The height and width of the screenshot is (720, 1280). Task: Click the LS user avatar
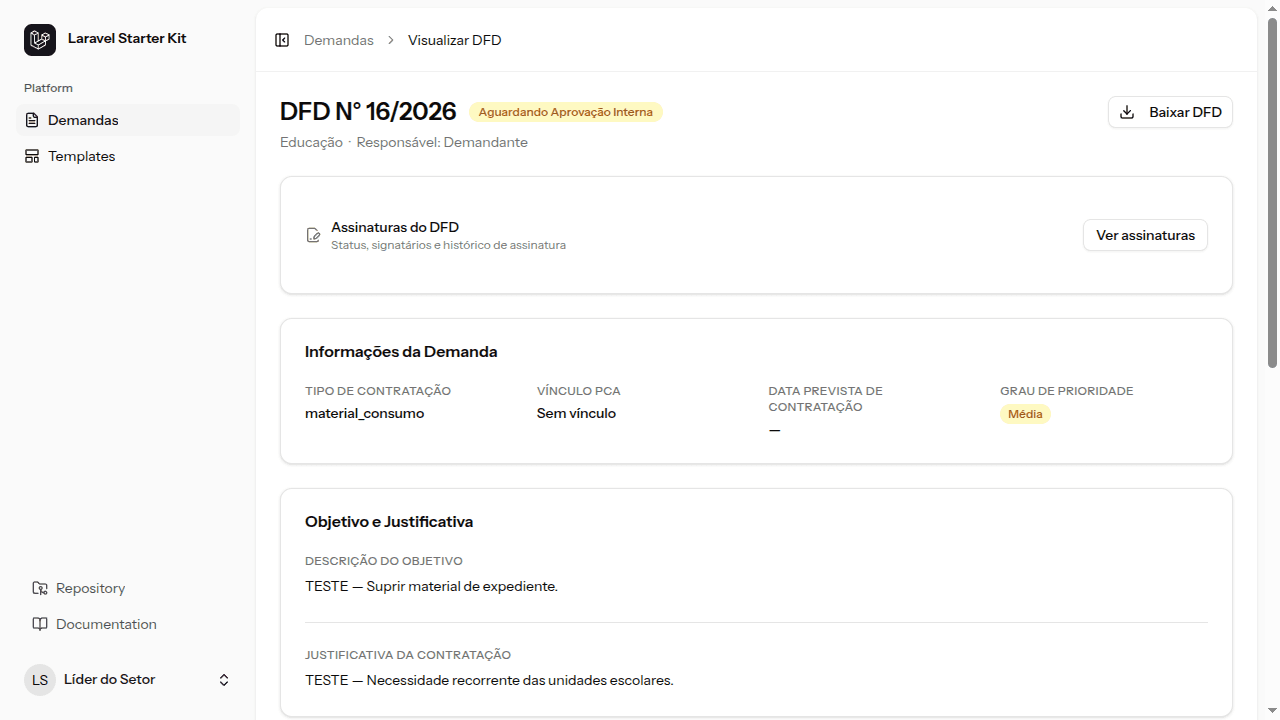tap(40, 680)
